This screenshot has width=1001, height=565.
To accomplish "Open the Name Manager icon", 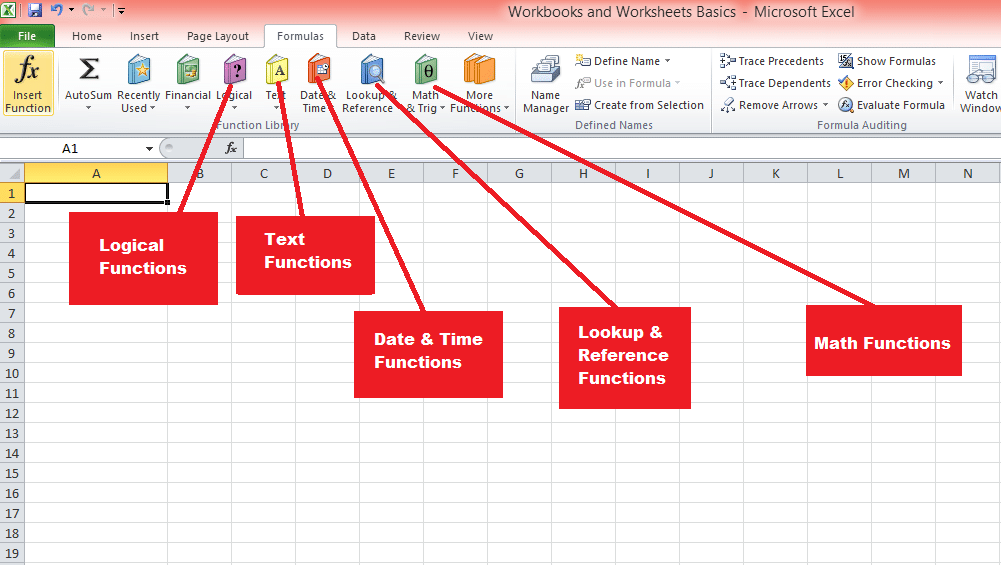I will [x=545, y=69].
